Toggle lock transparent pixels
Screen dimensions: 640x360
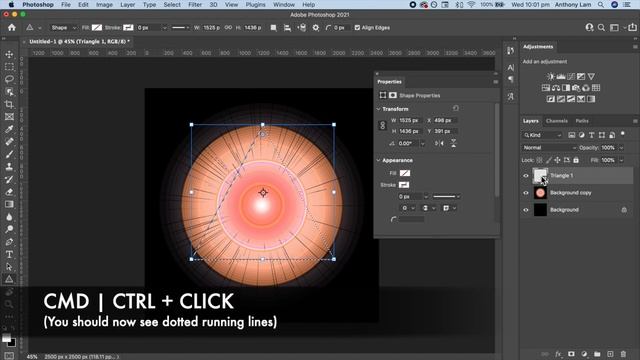tap(540, 160)
